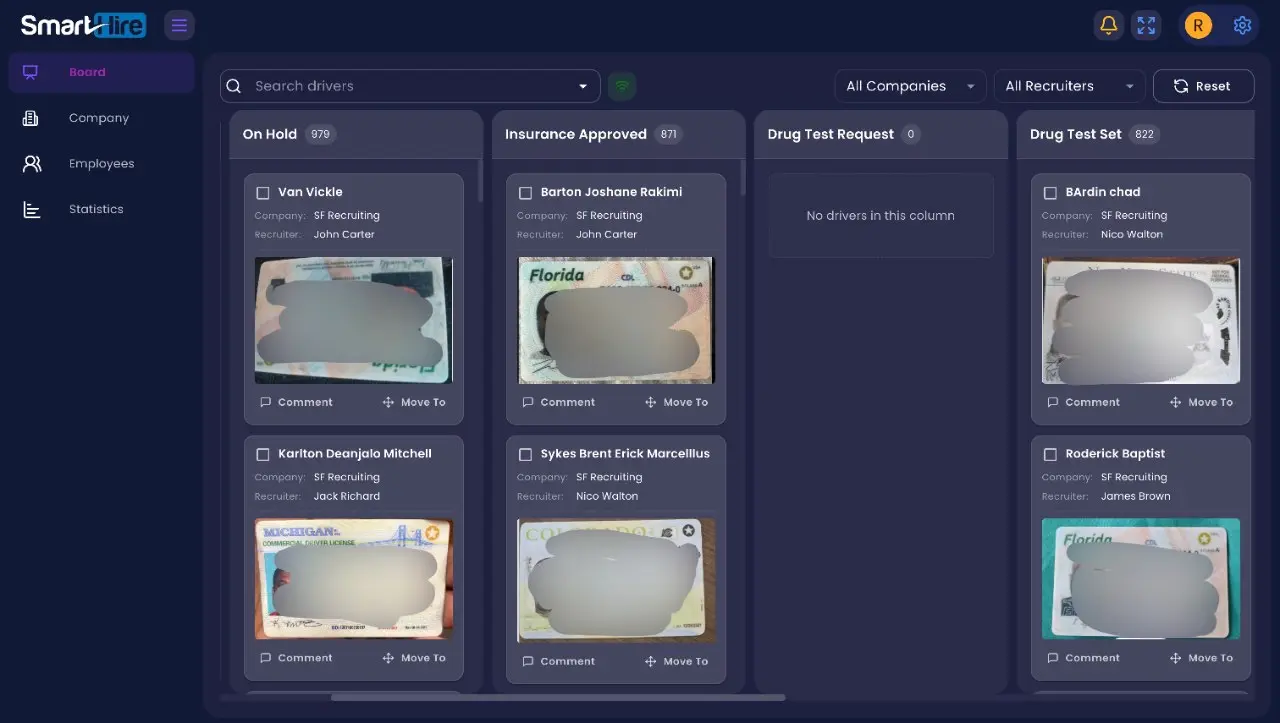The image size is (1280, 723).
Task: Click the magnifier icon in search bar
Action: (234, 86)
